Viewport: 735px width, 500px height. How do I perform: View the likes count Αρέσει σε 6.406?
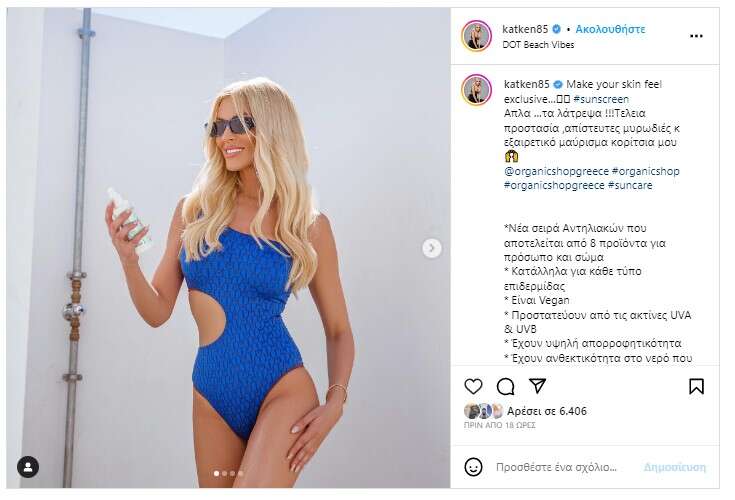547,411
